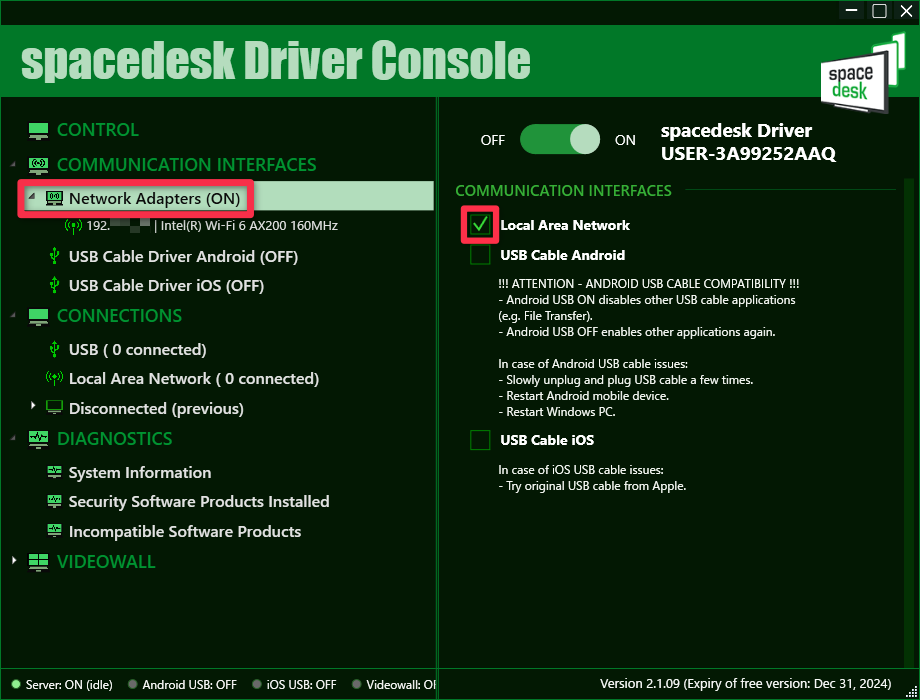Image resolution: width=920 pixels, height=700 pixels.
Task: Click the VIDEOWALL grid icon
Action: click(38, 562)
